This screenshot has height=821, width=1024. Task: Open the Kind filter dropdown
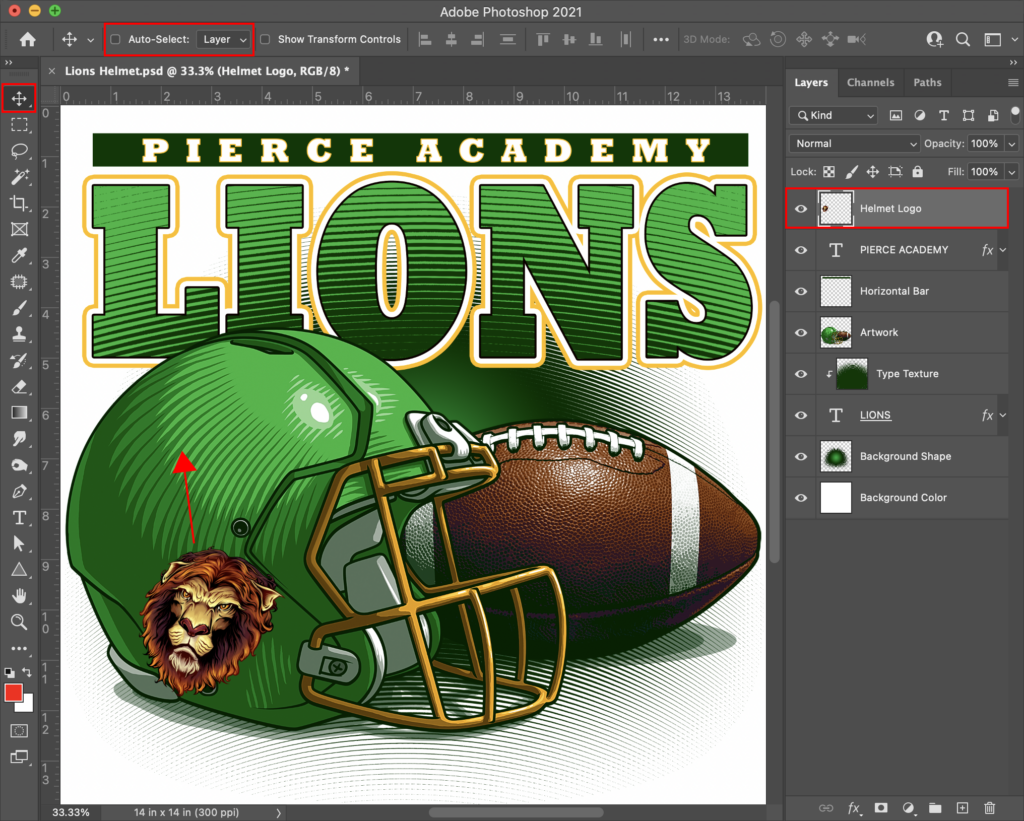click(833, 115)
